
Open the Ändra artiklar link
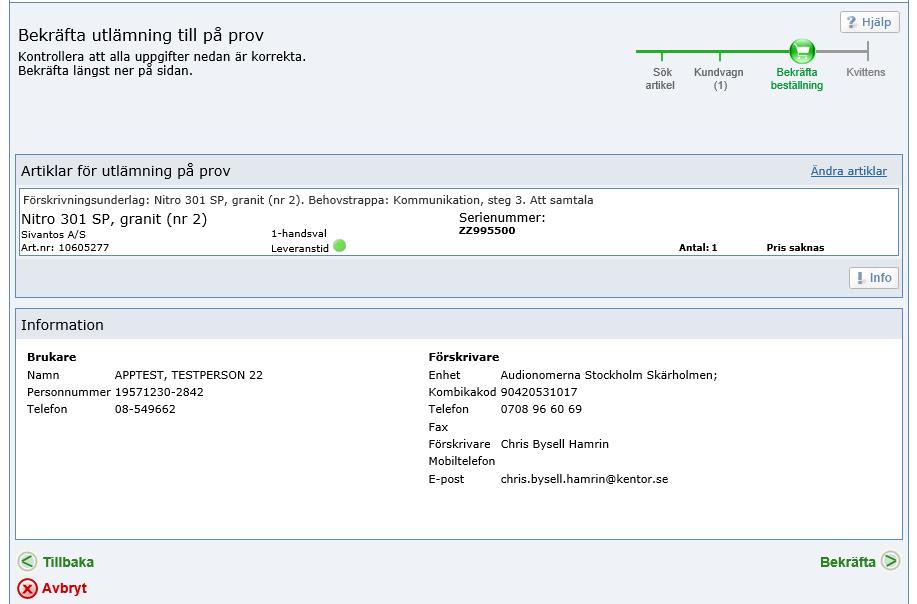point(849,171)
